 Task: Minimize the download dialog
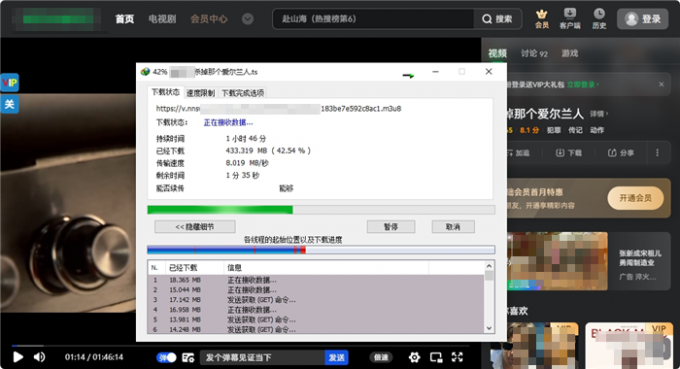(x=435, y=72)
